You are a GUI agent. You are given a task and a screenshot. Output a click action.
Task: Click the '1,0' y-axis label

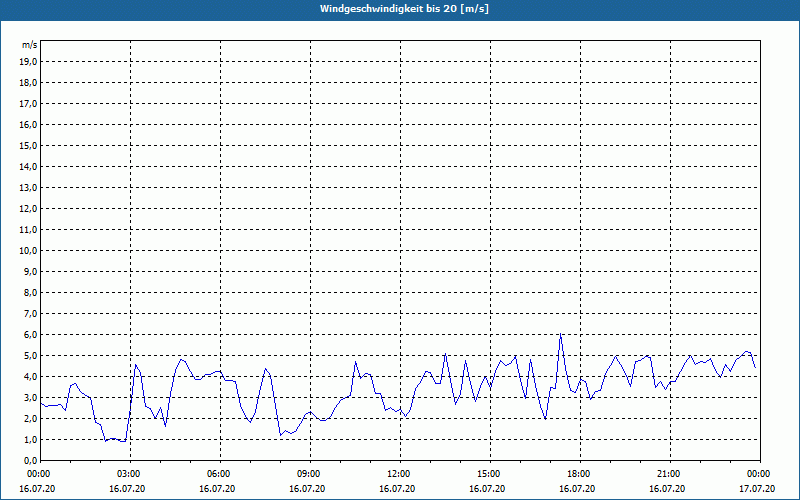click(x=31, y=439)
